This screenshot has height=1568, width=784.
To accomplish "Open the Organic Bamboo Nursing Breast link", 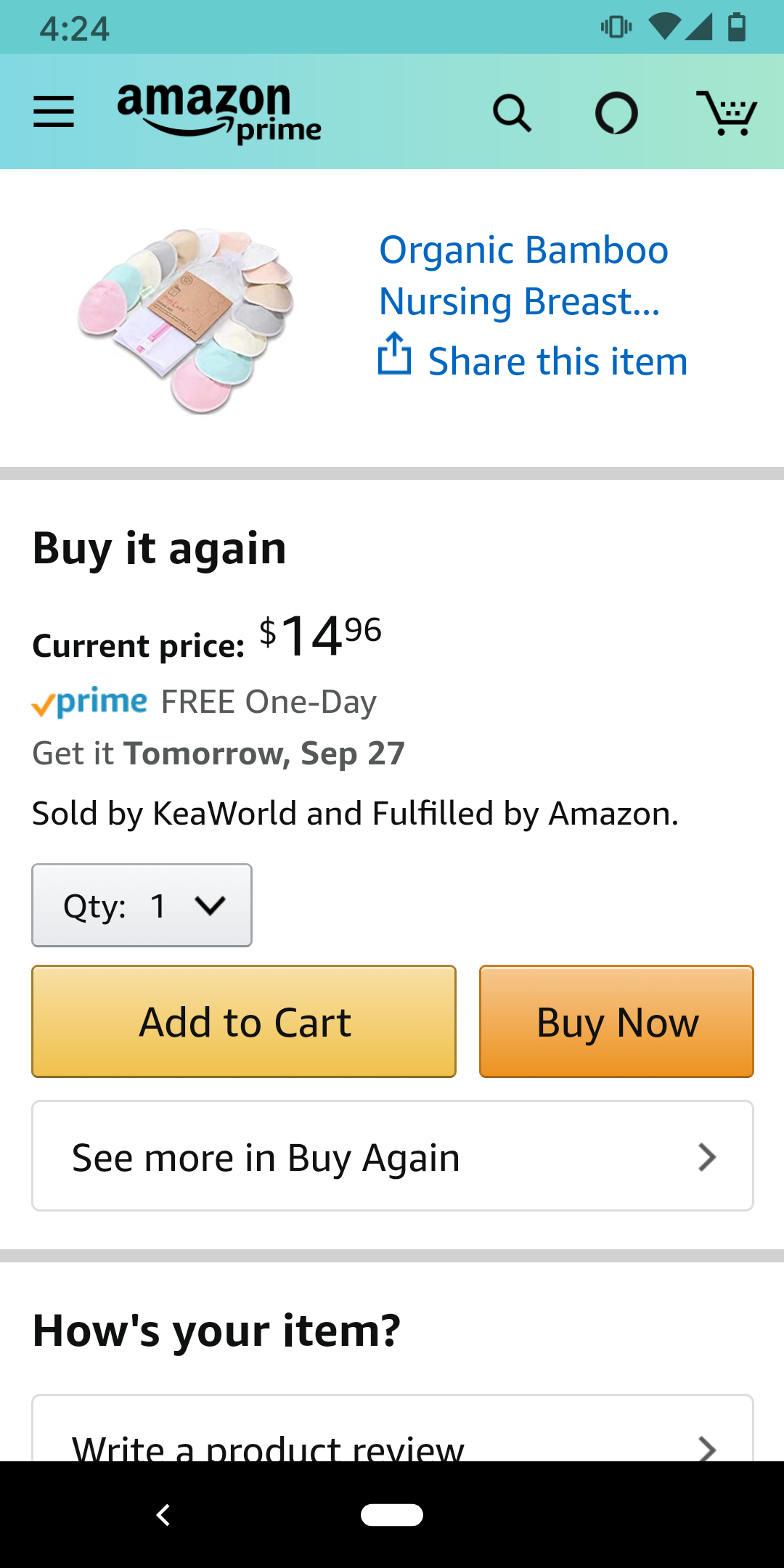I will tap(523, 275).
